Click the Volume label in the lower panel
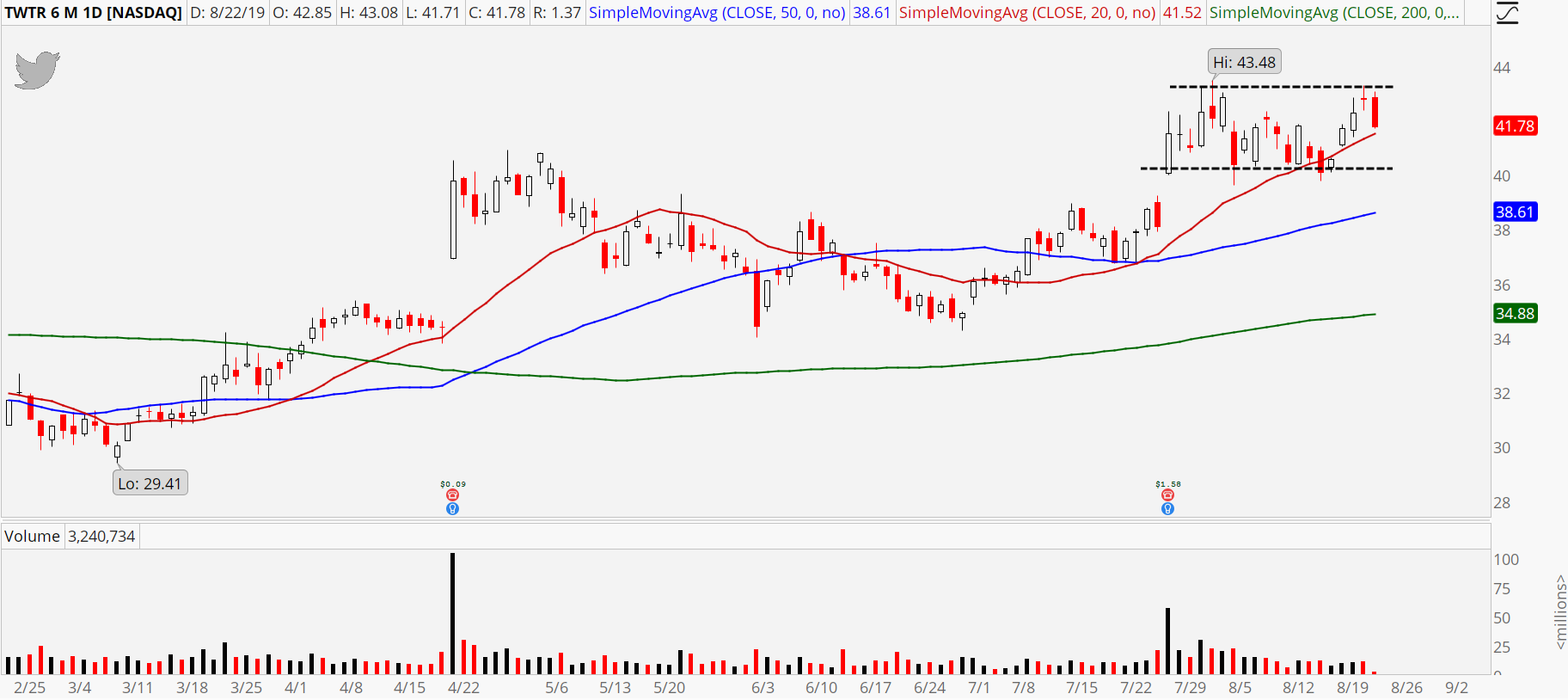1568x700 pixels. click(32, 537)
